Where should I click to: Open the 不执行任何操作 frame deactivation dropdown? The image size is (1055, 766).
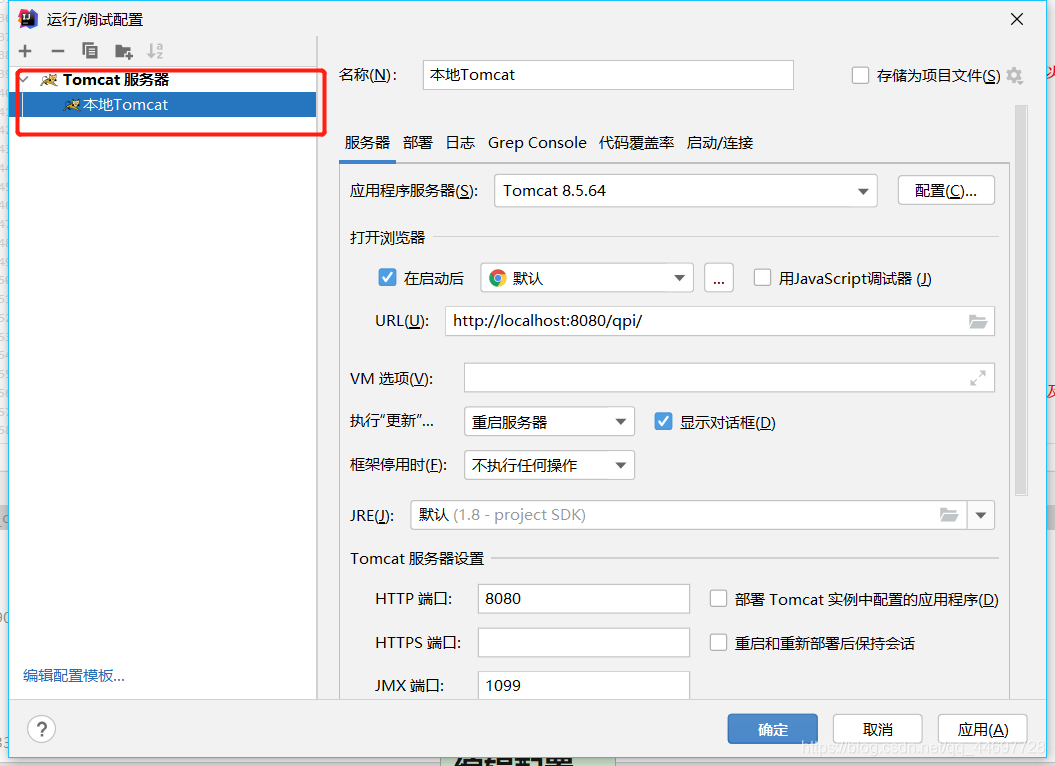(549, 465)
